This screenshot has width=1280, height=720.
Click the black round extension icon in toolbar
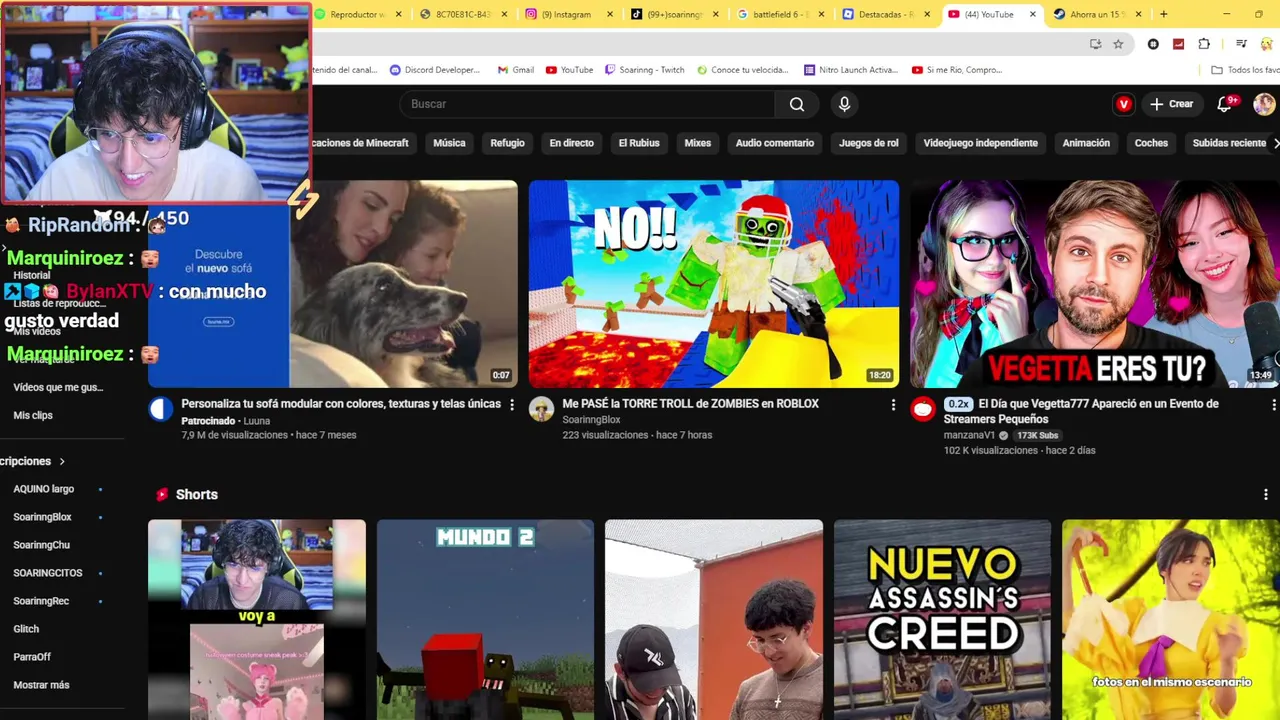[x=1153, y=44]
